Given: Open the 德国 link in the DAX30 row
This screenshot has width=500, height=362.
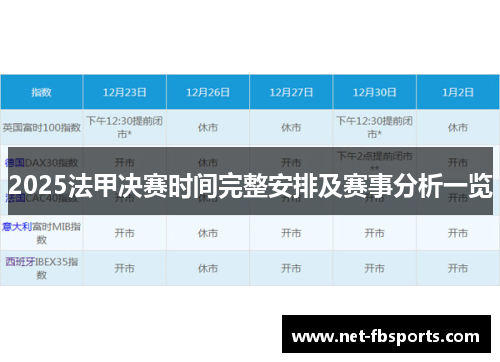Looking at the screenshot, I should pyautogui.click(x=15, y=163).
